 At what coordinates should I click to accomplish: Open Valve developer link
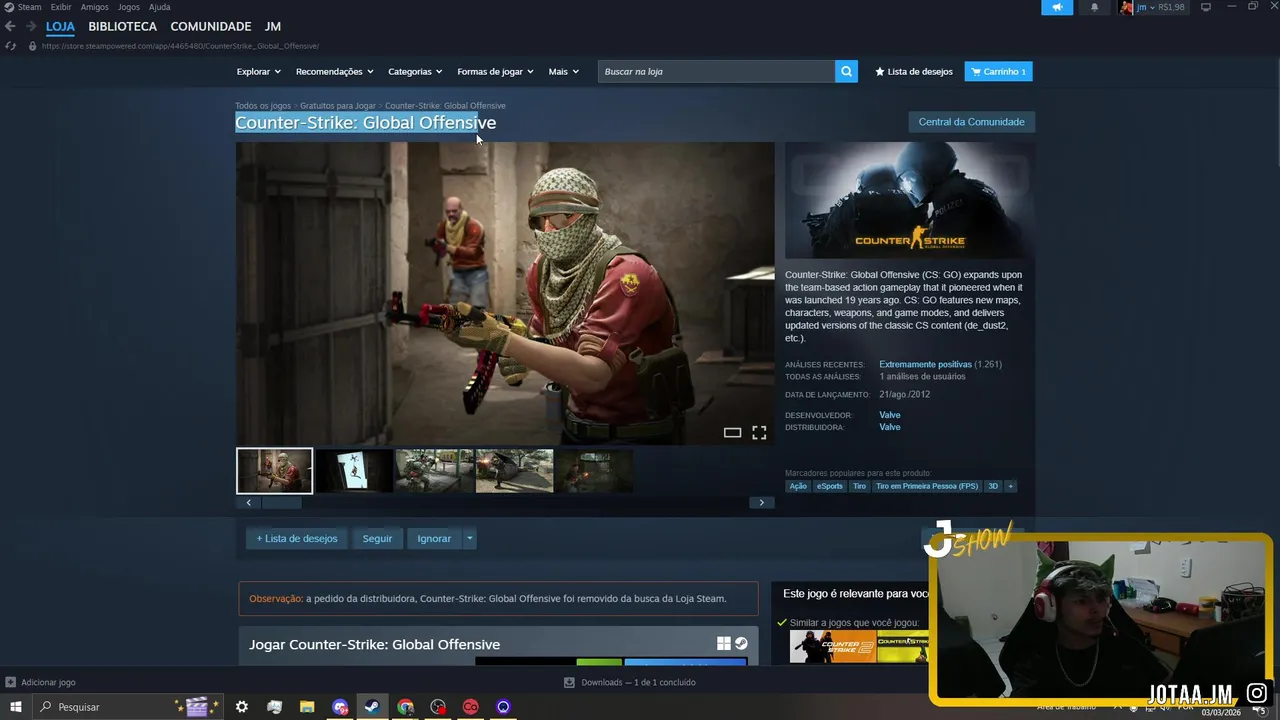tap(889, 415)
